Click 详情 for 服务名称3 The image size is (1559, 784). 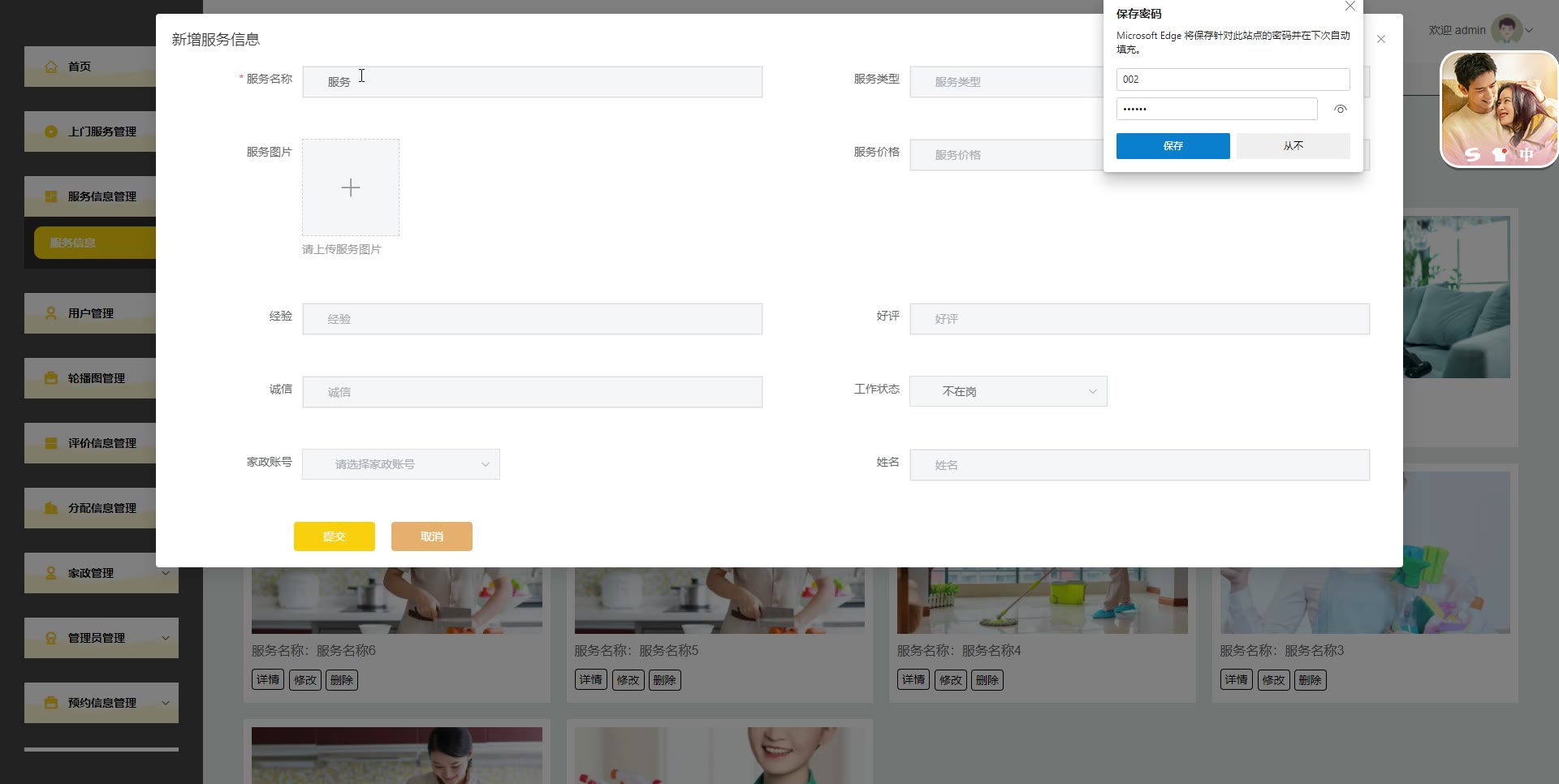[1237, 680]
